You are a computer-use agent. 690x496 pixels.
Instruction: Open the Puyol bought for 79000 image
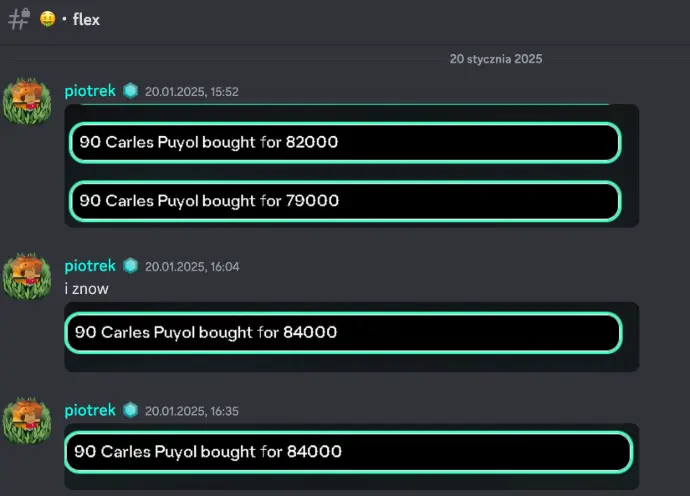pyautogui.click(x=345, y=201)
